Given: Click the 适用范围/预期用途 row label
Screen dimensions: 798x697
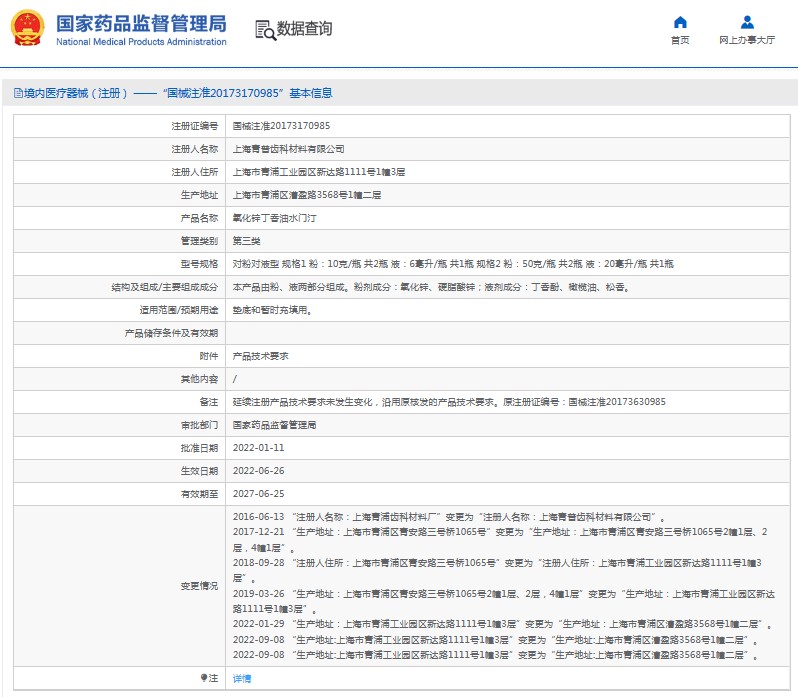Looking at the screenshot, I should click(179, 310).
